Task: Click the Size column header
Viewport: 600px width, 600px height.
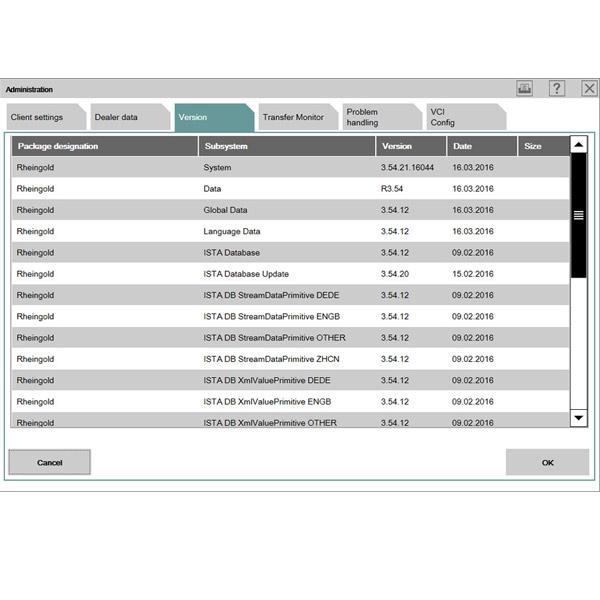Action: (x=544, y=146)
